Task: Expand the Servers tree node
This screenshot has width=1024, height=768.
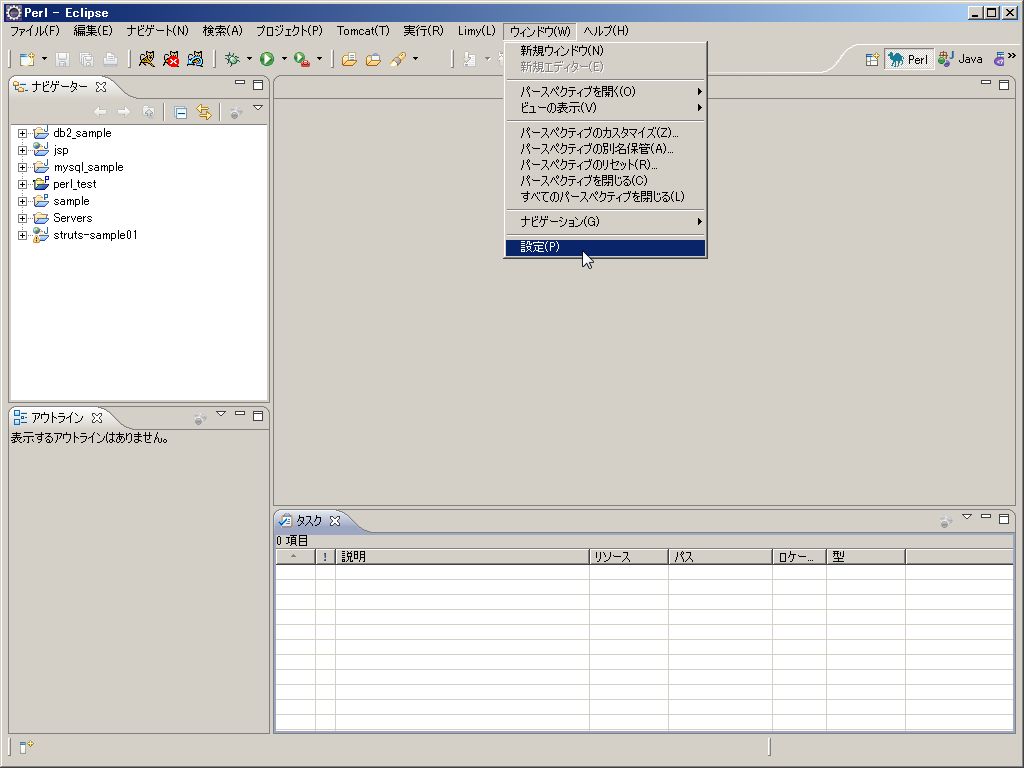Action: (22, 218)
